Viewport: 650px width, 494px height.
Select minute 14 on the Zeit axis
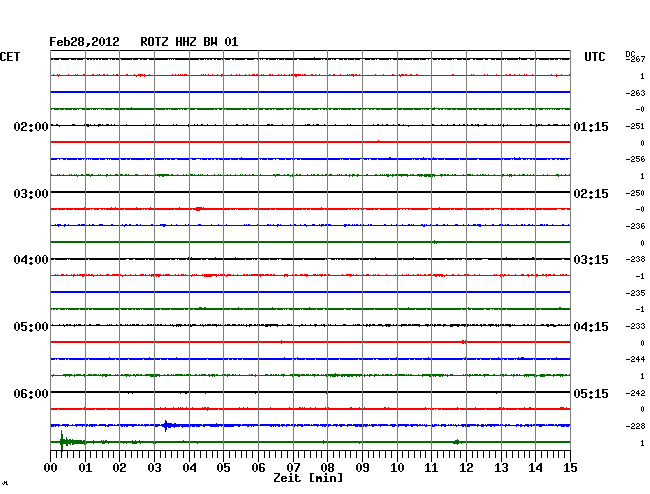pos(535,467)
